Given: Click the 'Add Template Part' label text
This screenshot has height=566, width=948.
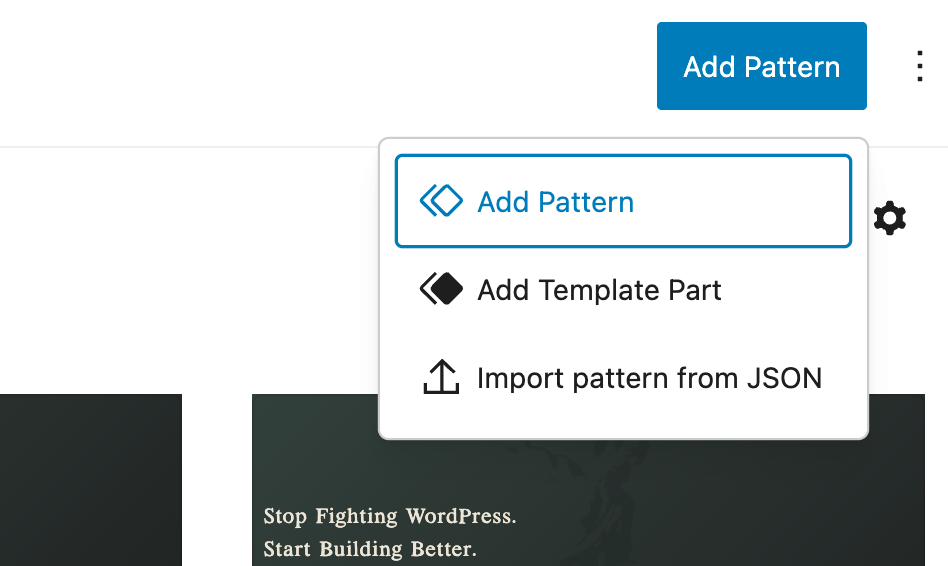Looking at the screenshot, I should coord(599,290).
